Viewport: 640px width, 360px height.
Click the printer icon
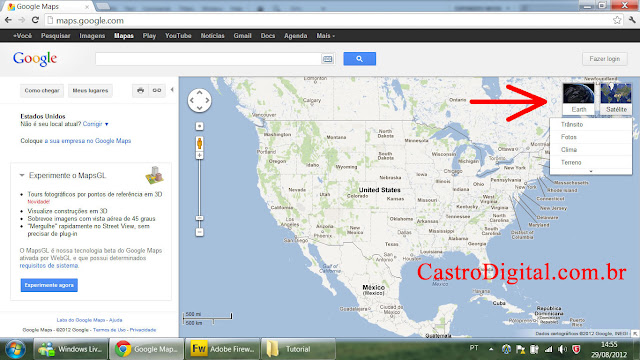140,91
